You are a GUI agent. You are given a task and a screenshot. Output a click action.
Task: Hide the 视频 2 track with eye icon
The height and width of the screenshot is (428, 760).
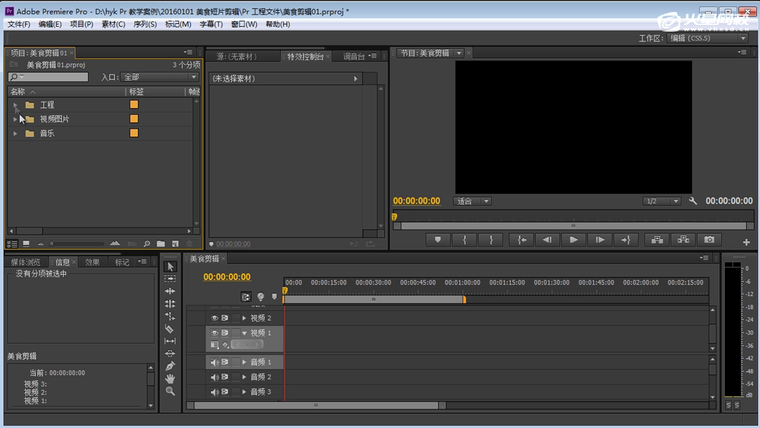coord(214,318)
